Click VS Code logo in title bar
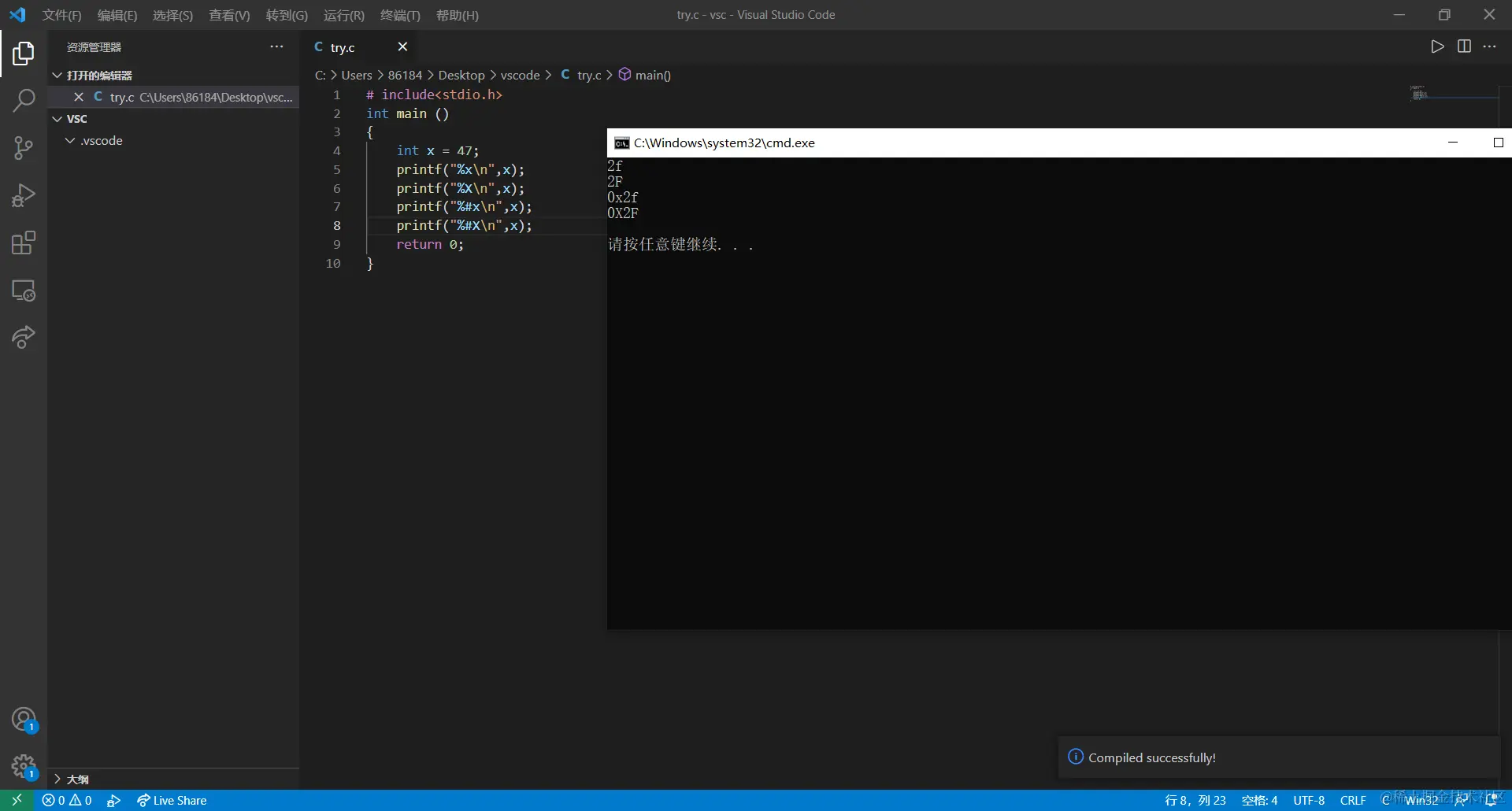Screen dimensions: 1512x811 point(17,15)
